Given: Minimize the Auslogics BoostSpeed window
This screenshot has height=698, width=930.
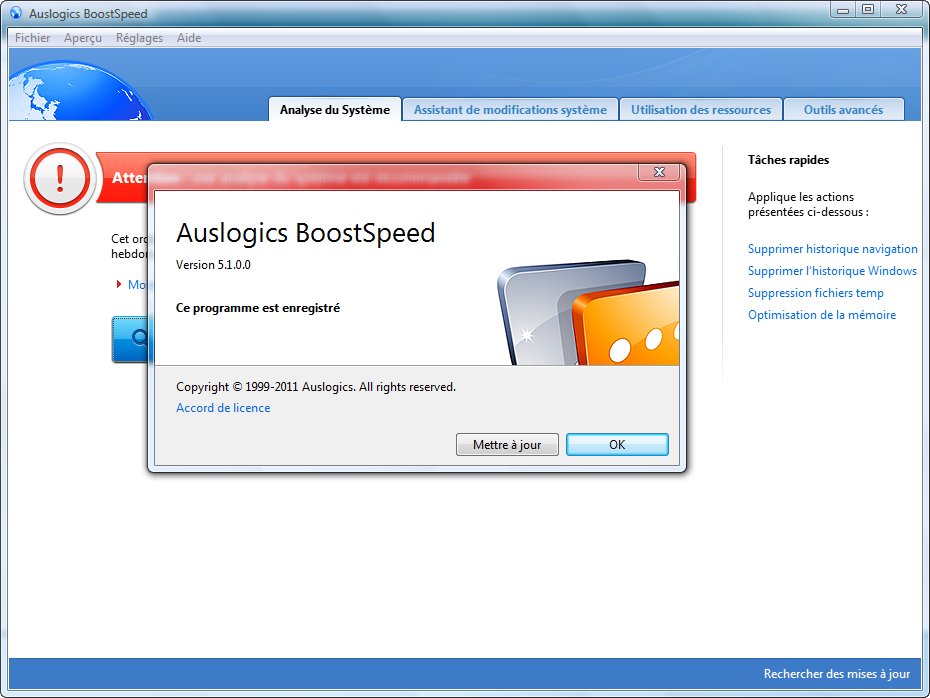Looking at the screenshot, I should tap(842, 9).
